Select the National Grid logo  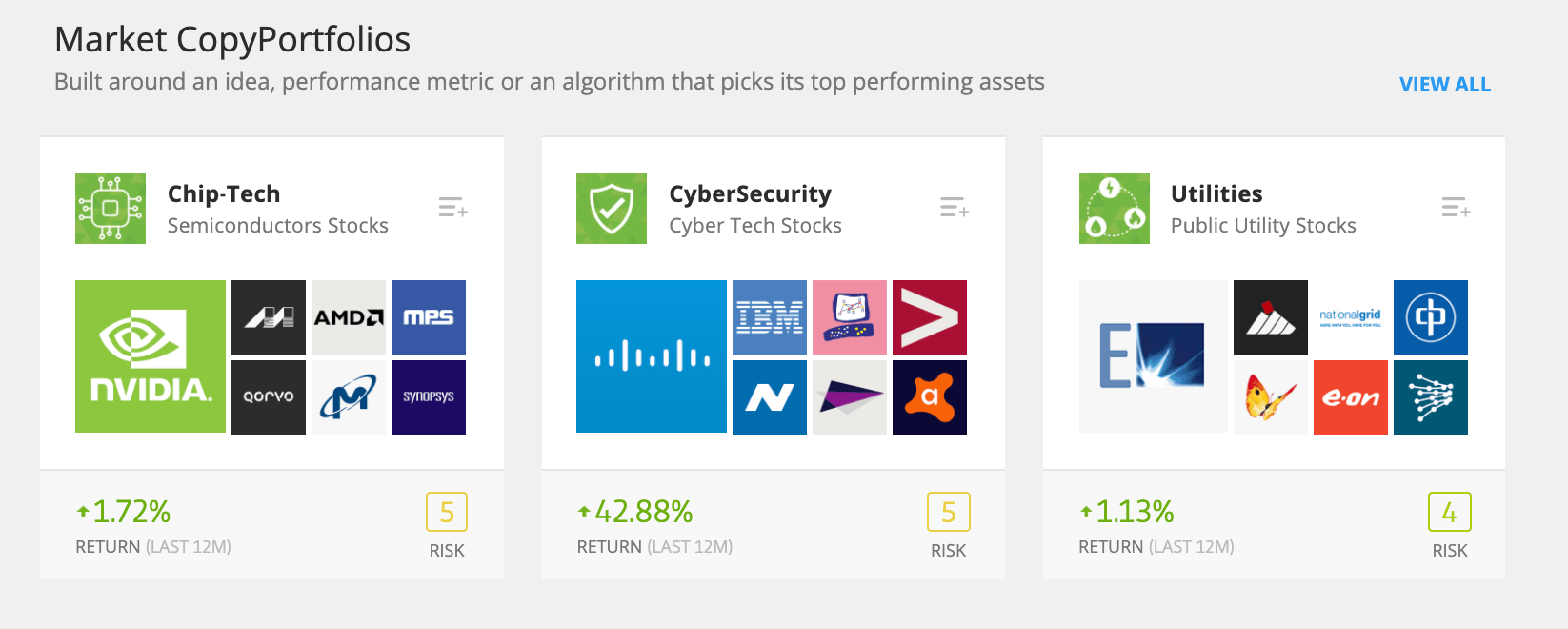[1350, 317]
